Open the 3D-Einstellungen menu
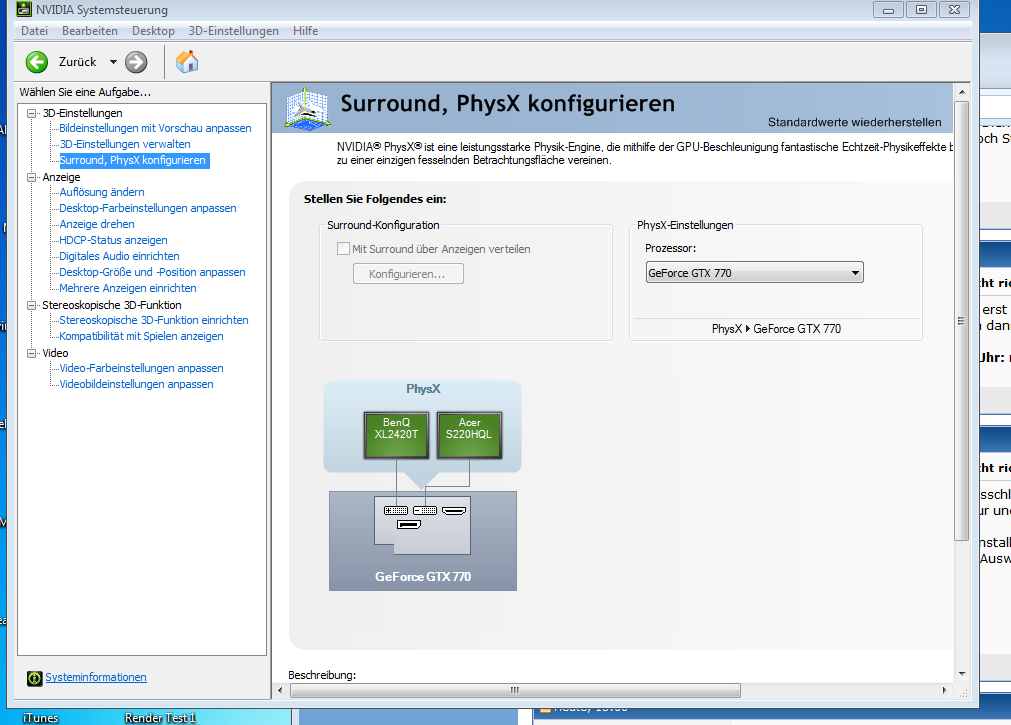This screenshot has width=1011, height=725. 233,31
